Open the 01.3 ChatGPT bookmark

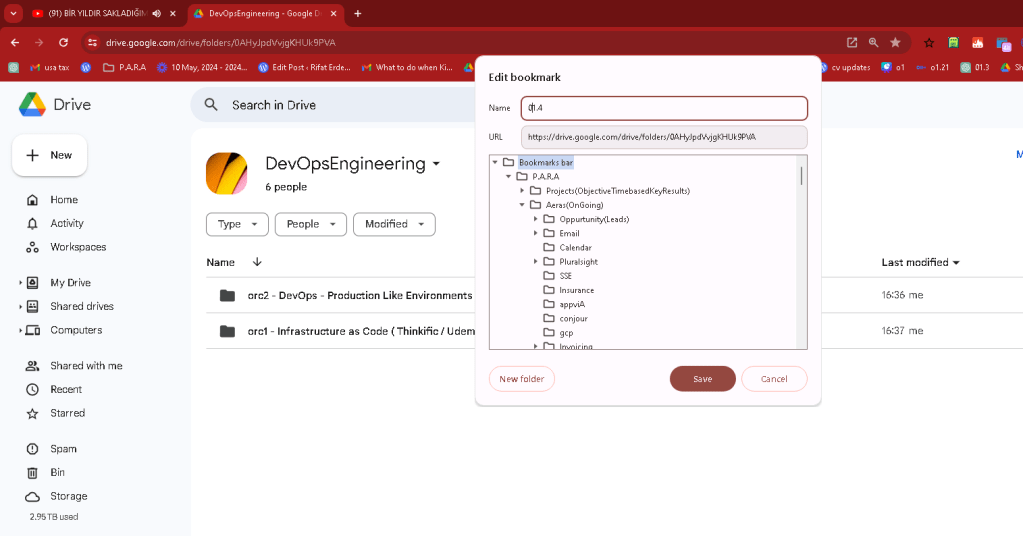coord(975,67)
